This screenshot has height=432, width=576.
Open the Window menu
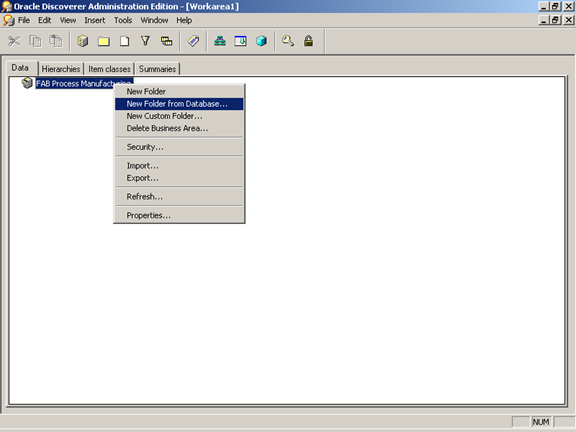pos(154,20)
